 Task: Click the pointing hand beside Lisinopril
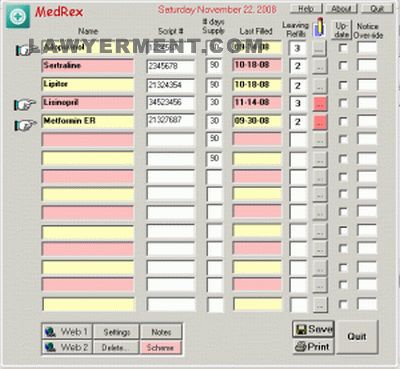tap(25, 104)
